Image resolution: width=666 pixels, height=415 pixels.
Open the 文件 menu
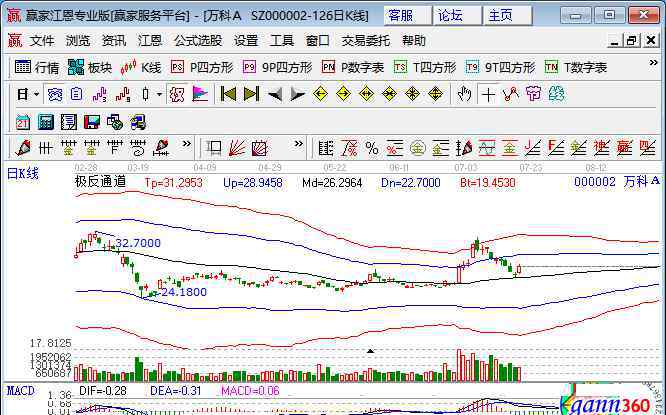pyautogui.click(x=42, y=41)
